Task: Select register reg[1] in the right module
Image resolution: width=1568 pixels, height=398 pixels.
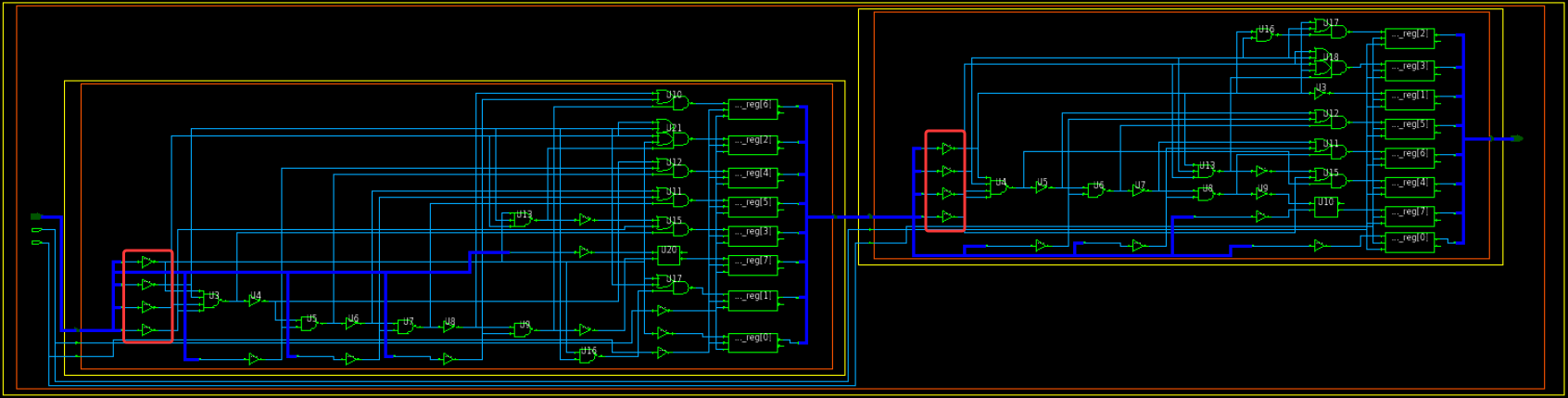Action: 1410,99
